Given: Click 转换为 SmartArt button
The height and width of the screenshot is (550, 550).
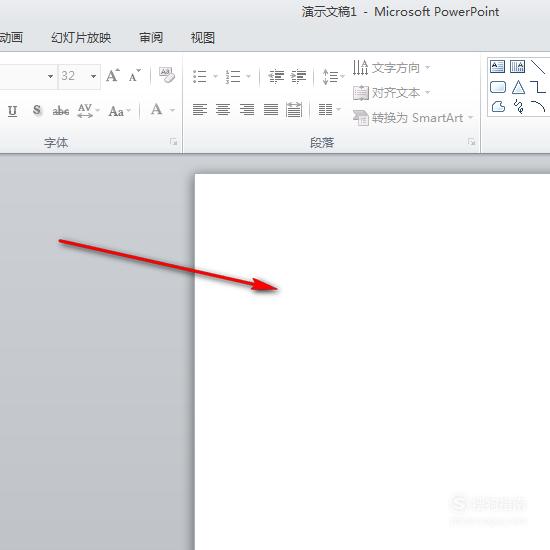Looking at the screenshot, I should [x=413, y=118].
